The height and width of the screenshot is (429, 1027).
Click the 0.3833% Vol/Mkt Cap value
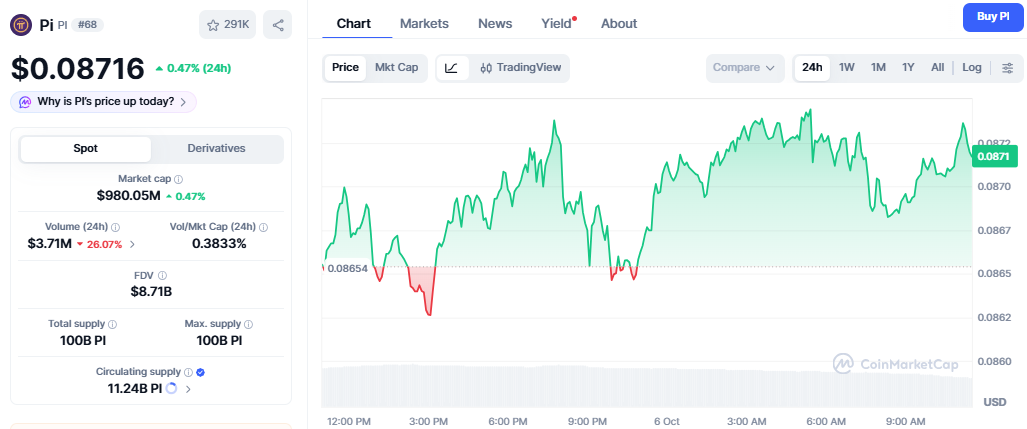(x=219, y=244)
